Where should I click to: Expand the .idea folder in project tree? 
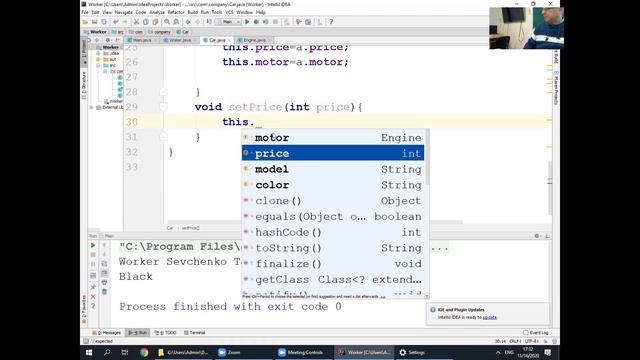[x=98, y=53]
